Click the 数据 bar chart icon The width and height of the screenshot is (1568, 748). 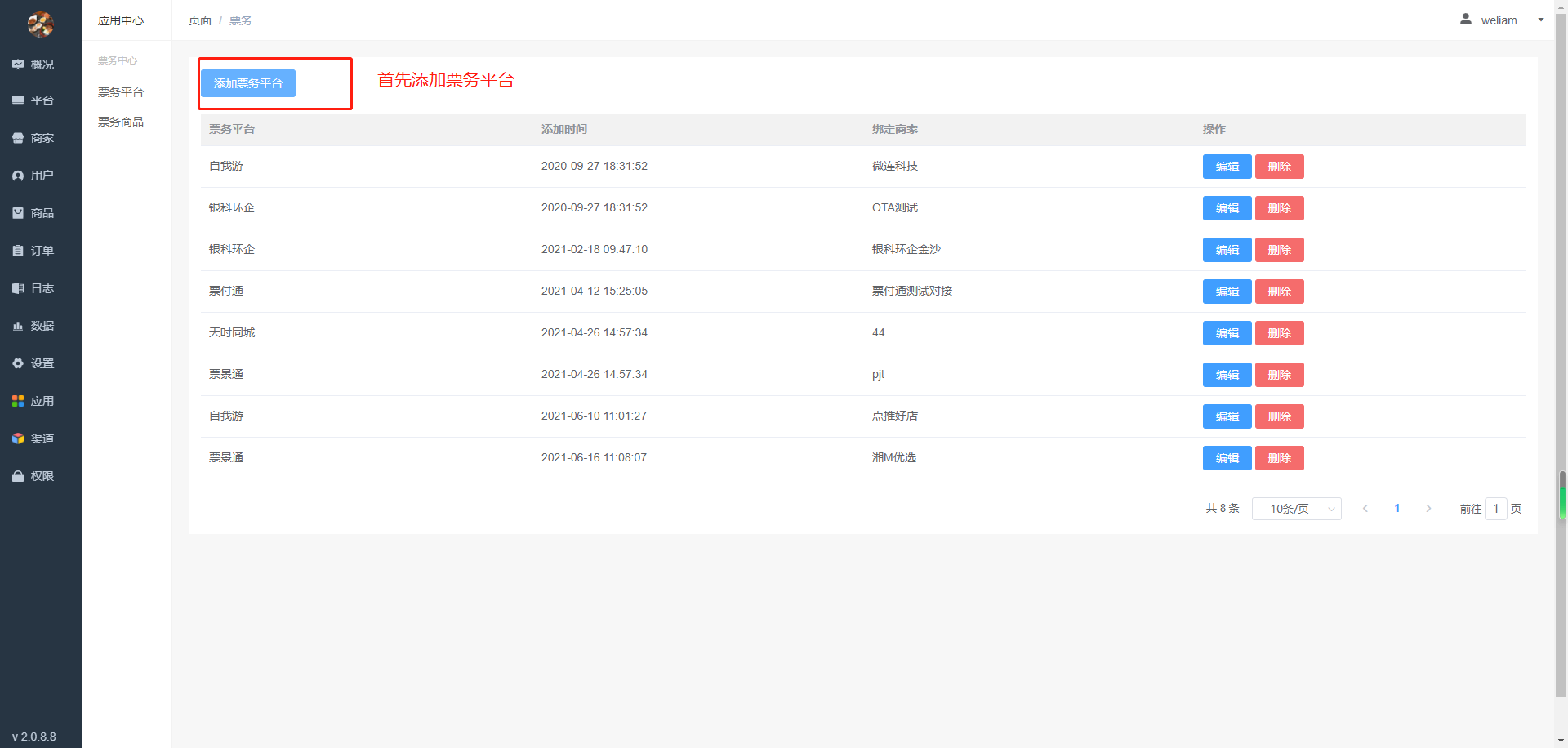point(18,326)
